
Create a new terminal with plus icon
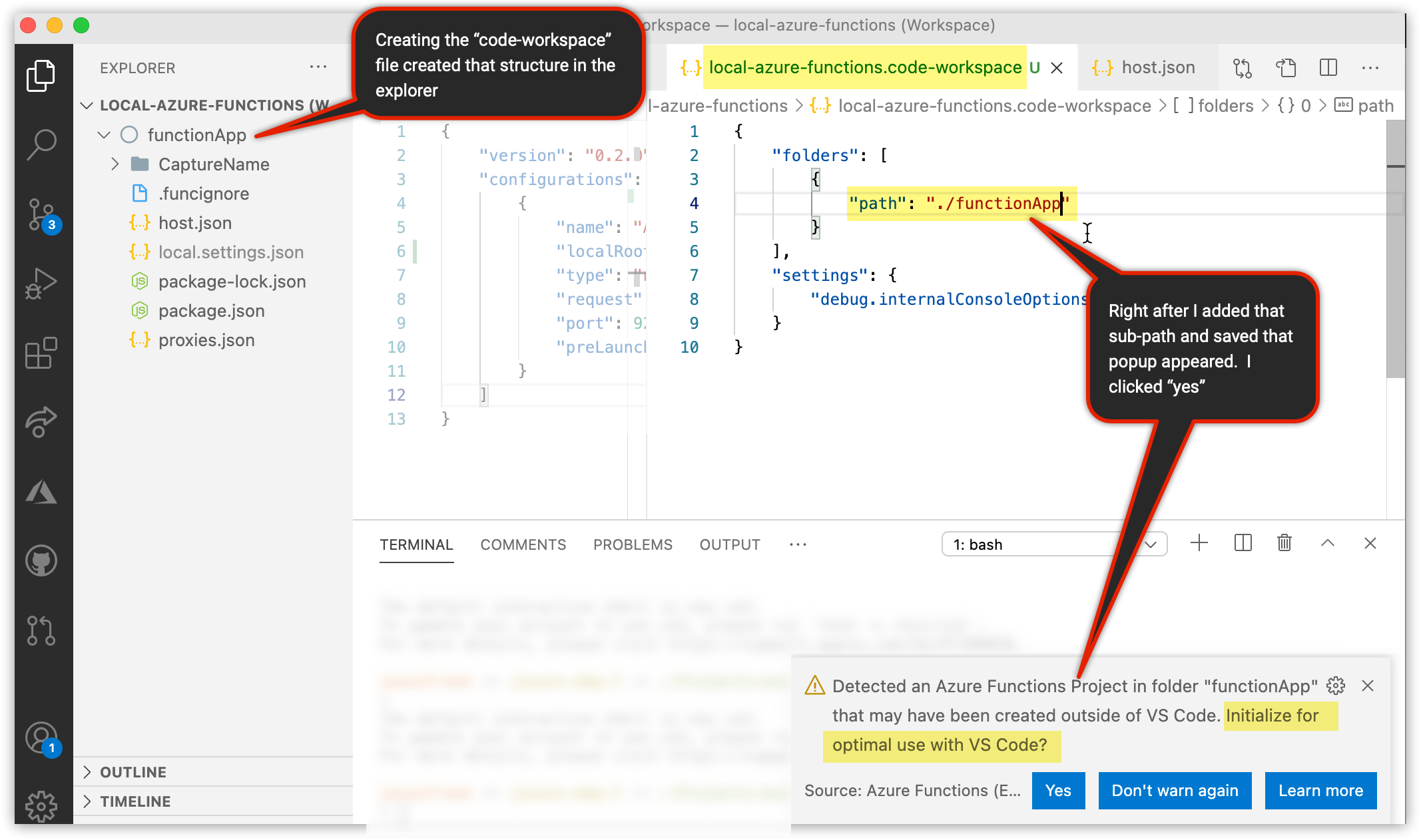(1199, 544)
